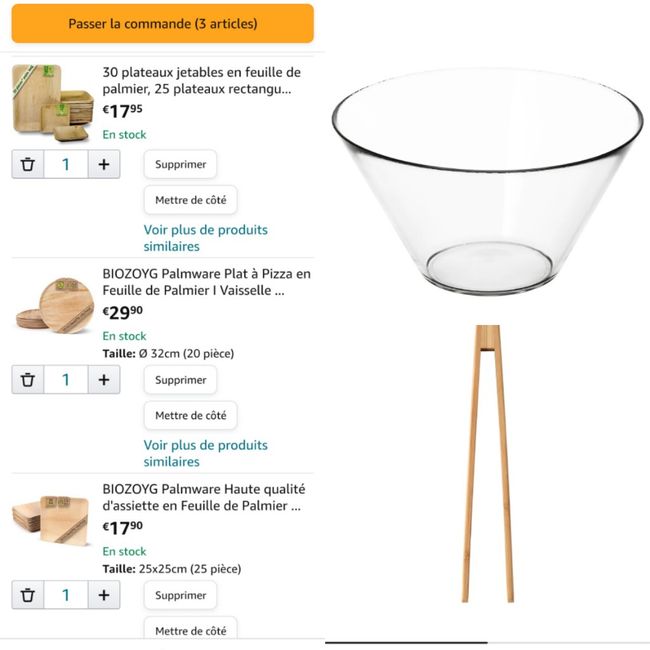Open the square palm leaf plates thumbnail

52,520
